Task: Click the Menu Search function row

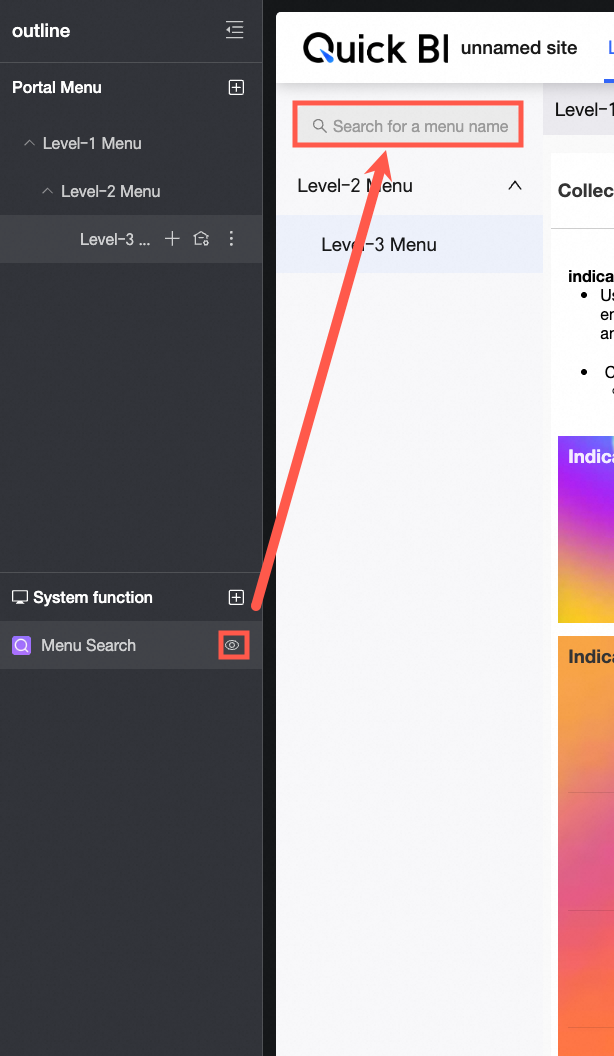Action: click(131, 645)
